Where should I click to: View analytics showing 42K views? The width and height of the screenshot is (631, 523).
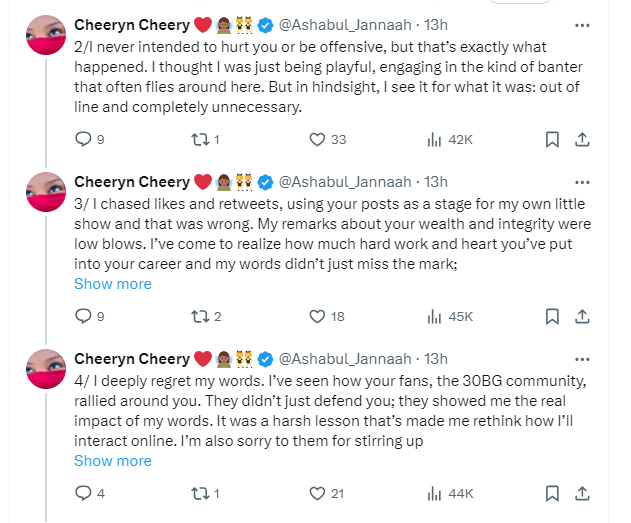pyautogui.click(x=434, y=140)
